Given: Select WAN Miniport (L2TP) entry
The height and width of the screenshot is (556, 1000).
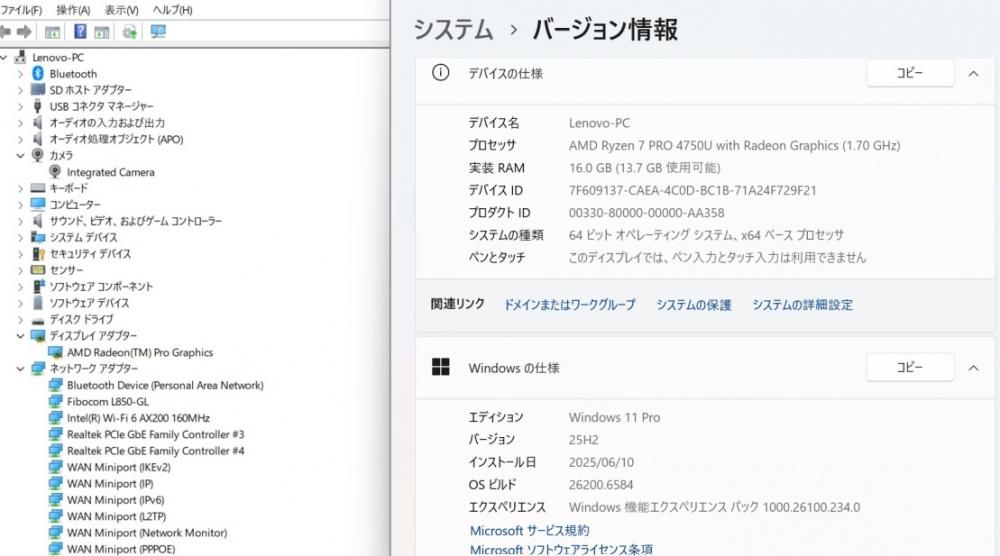Looking at the screenshot, I should point(117,516).
